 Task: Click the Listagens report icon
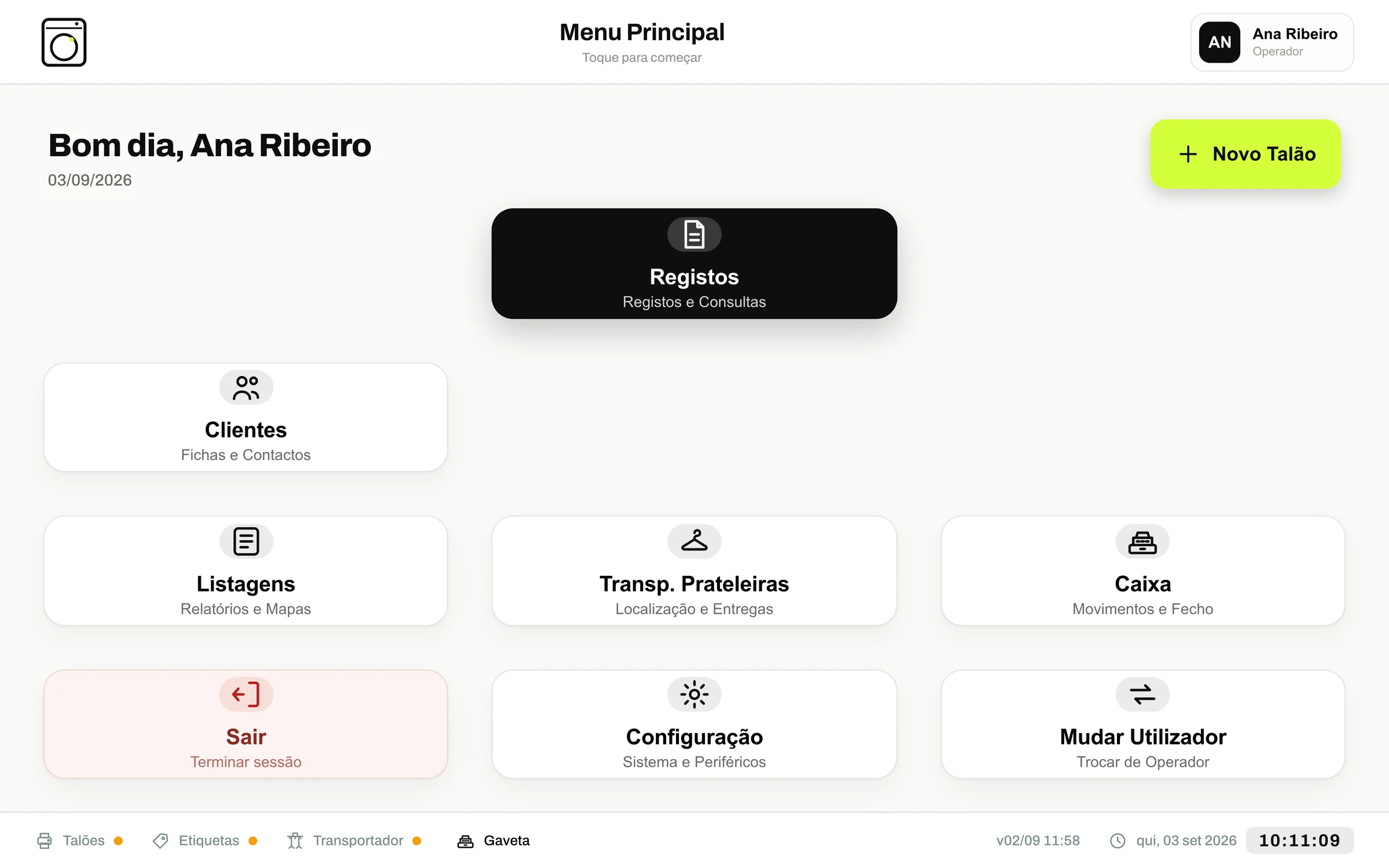pyautogui.click(x=246, y=542)
